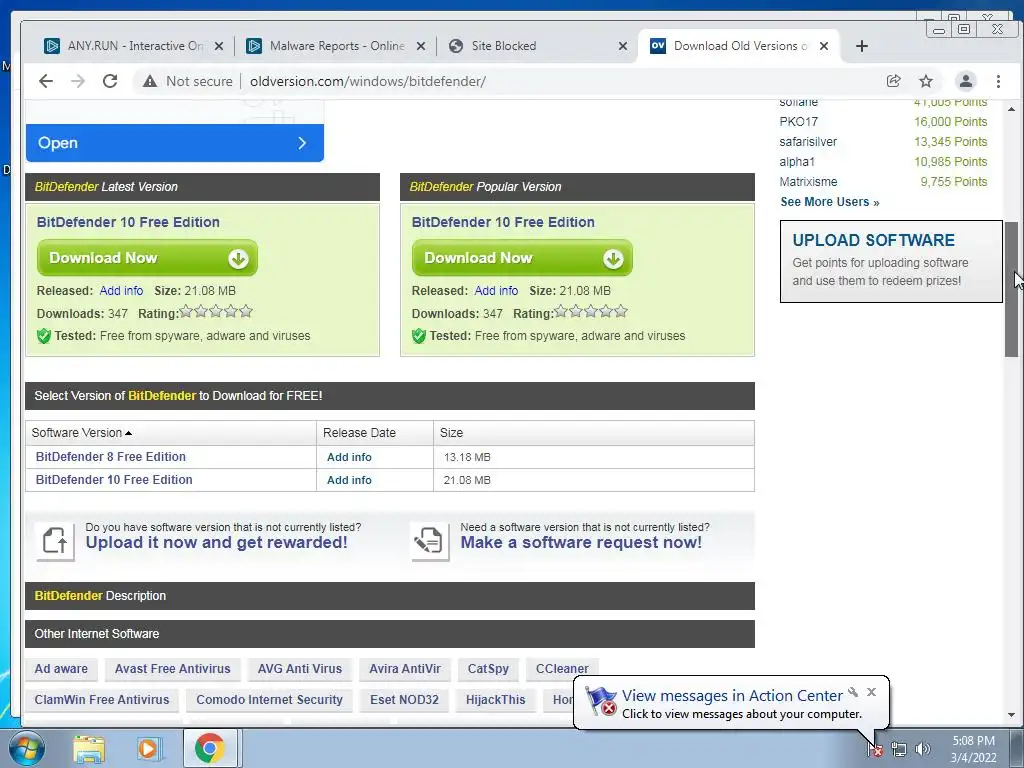
Task: Open the AVG Anti Virus tag
Action: 300,669
